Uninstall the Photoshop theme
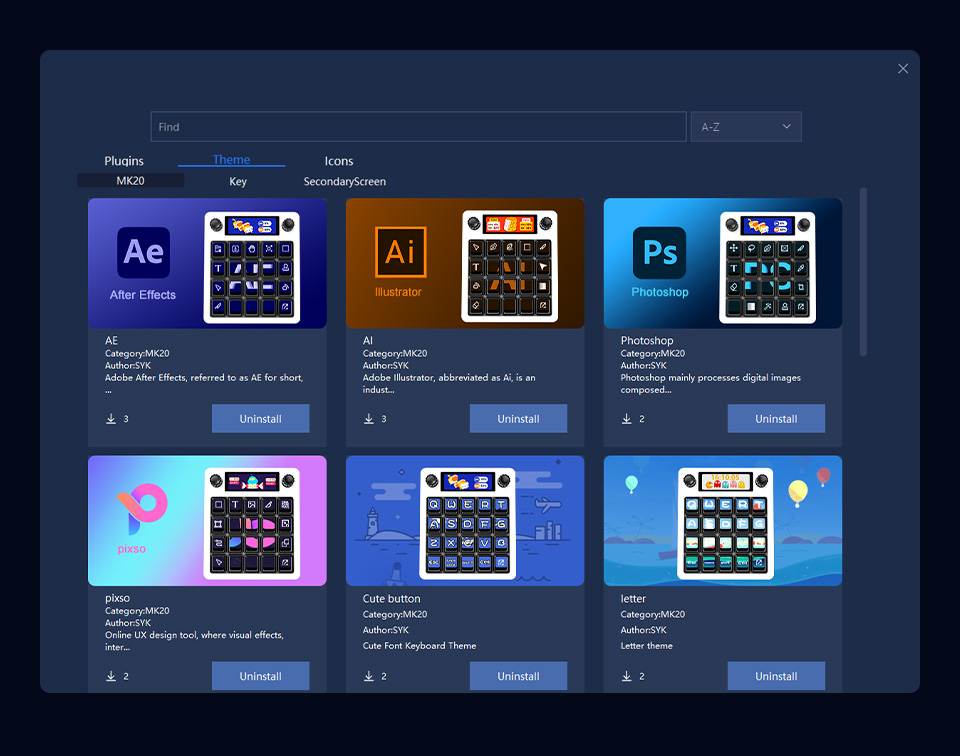 coord(776,418)
